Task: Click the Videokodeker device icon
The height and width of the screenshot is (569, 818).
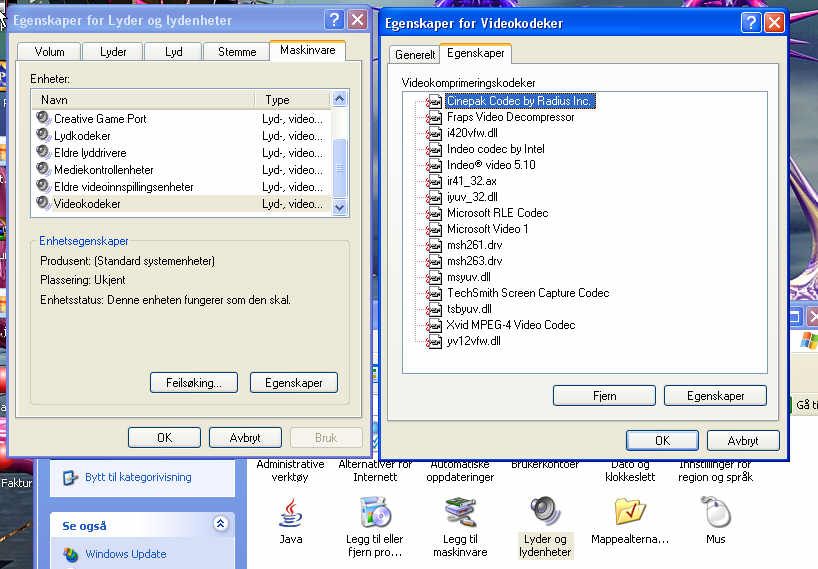Action: 43,203
